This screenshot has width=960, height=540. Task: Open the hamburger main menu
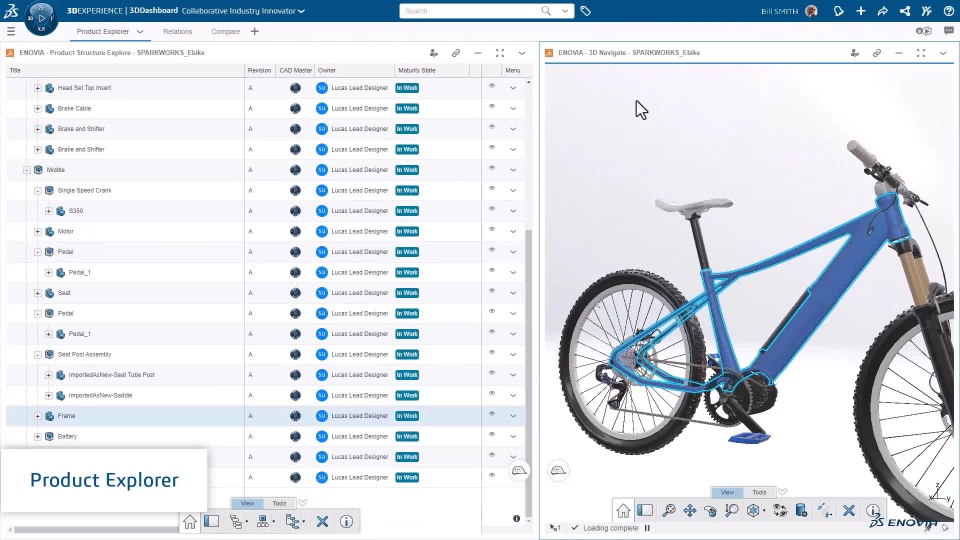point(10,31)
